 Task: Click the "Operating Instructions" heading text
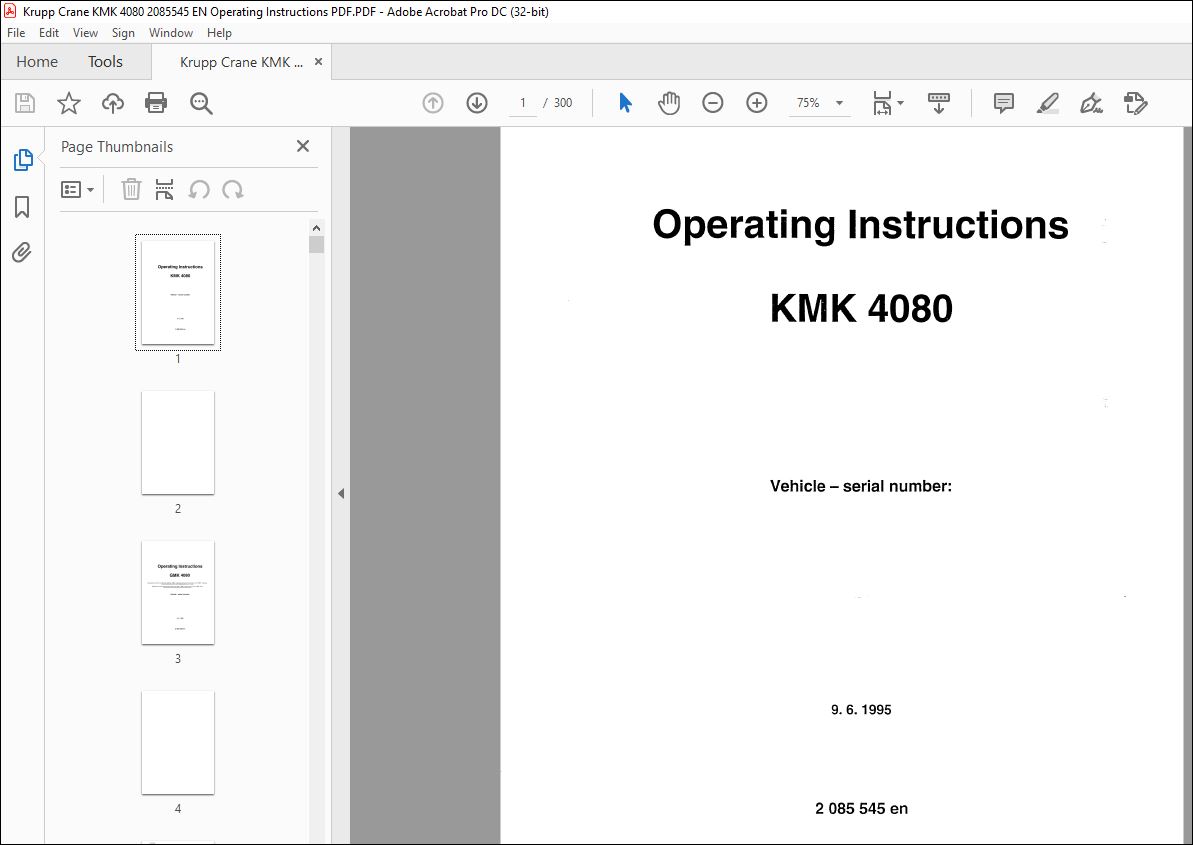point(861,225)
